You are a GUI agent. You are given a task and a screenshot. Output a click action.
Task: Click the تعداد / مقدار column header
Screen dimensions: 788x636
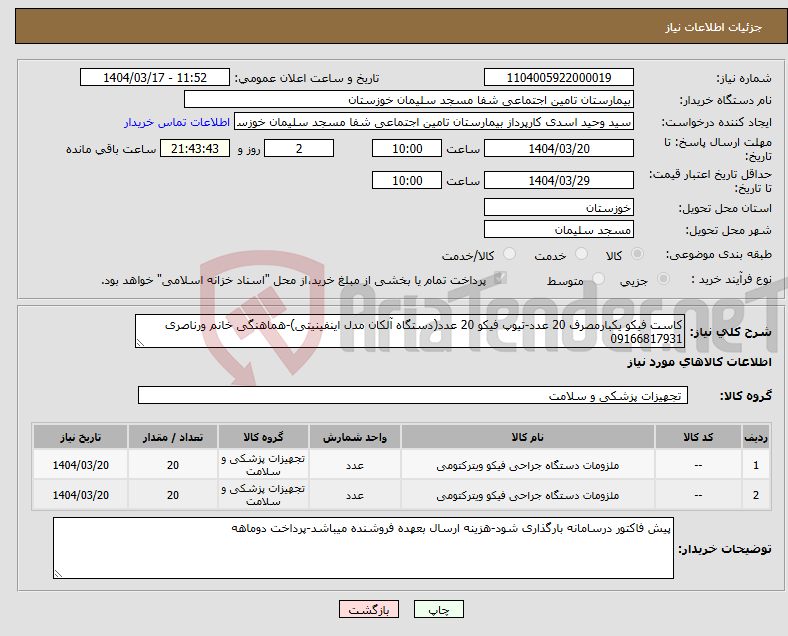pyautogui.click(x=173, y=437)
